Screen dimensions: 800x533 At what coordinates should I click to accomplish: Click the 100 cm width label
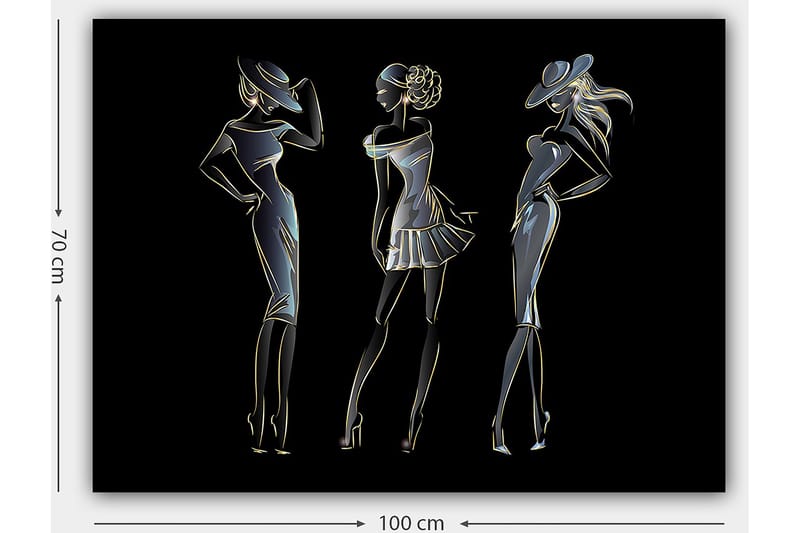411,523
